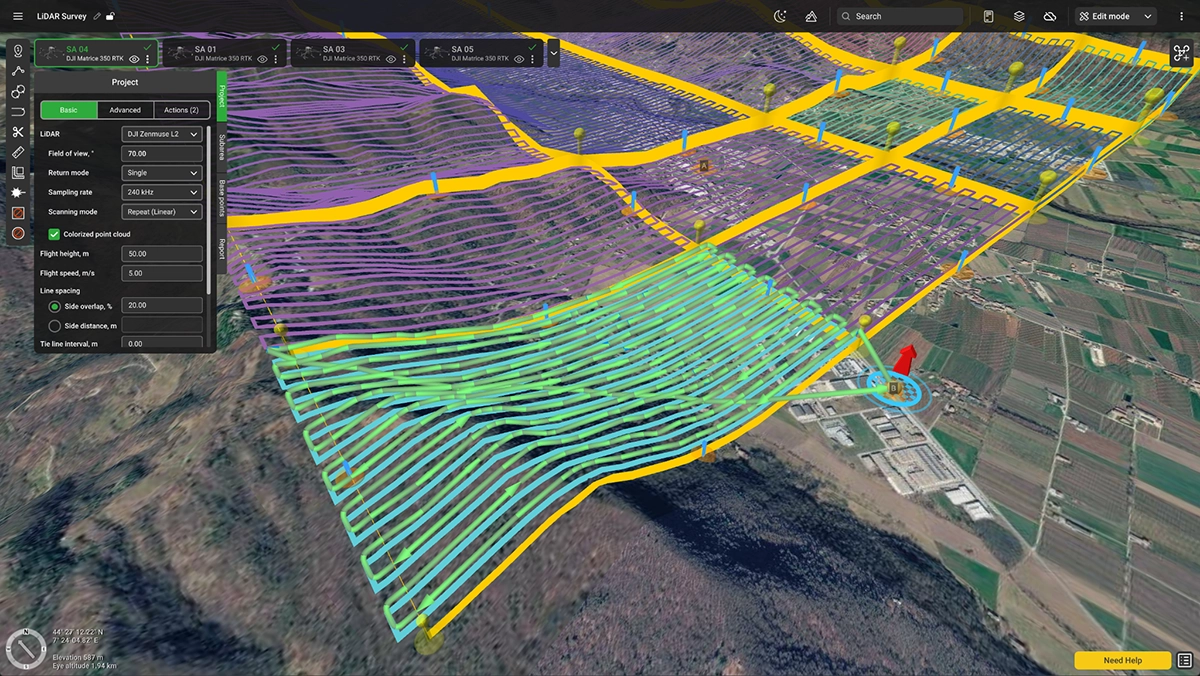Select the corridor U-shaped tool

click(18, 111)
